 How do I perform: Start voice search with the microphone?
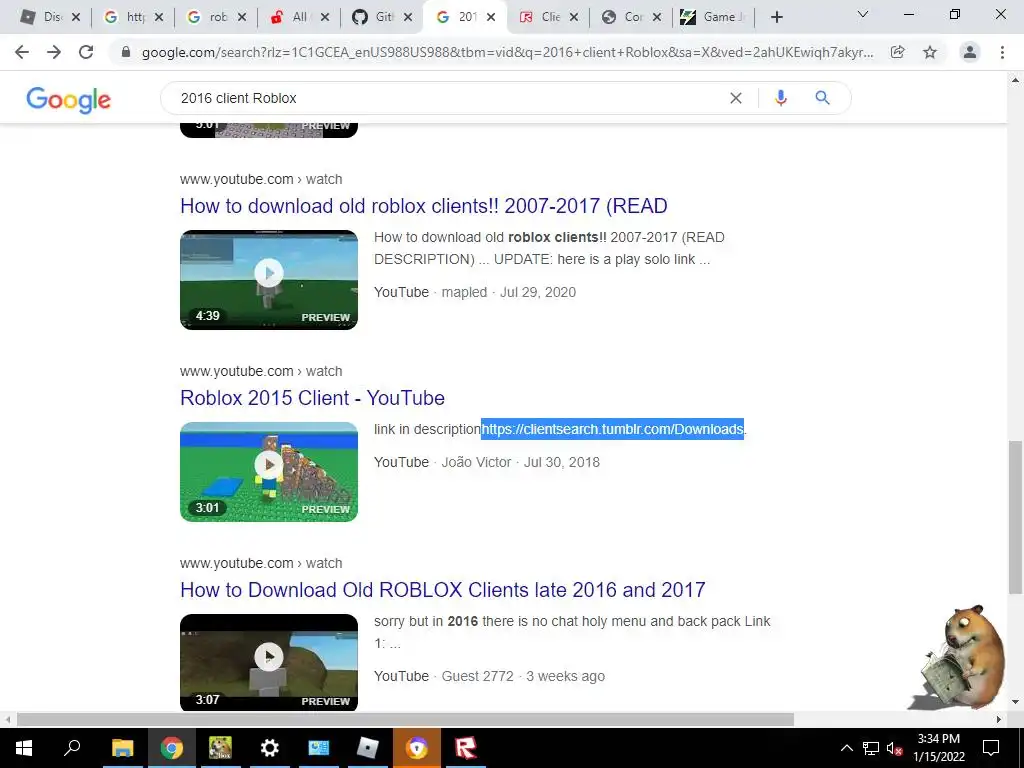(780, 98)
